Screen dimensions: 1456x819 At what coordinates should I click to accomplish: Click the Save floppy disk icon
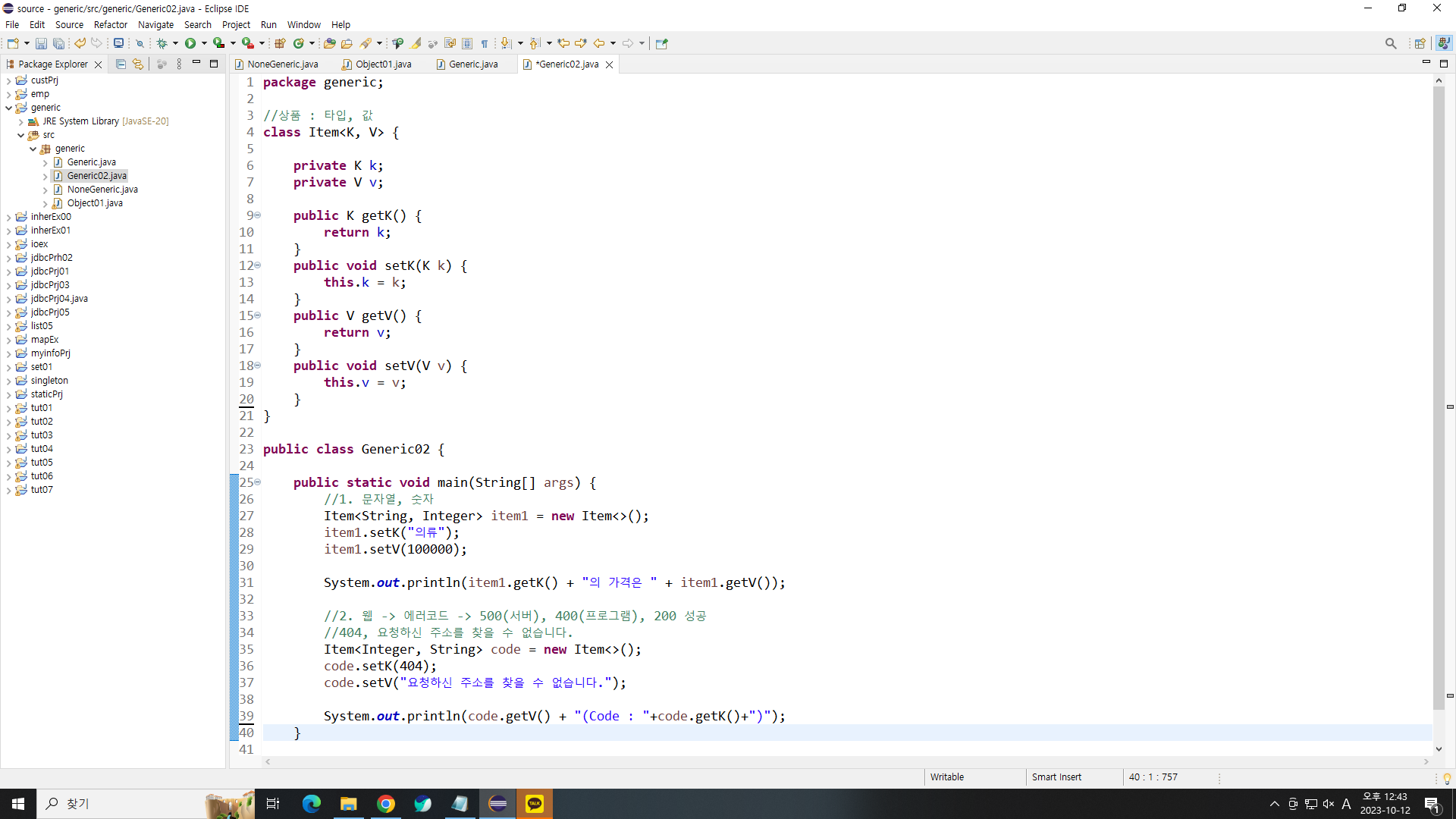point(41,43)
